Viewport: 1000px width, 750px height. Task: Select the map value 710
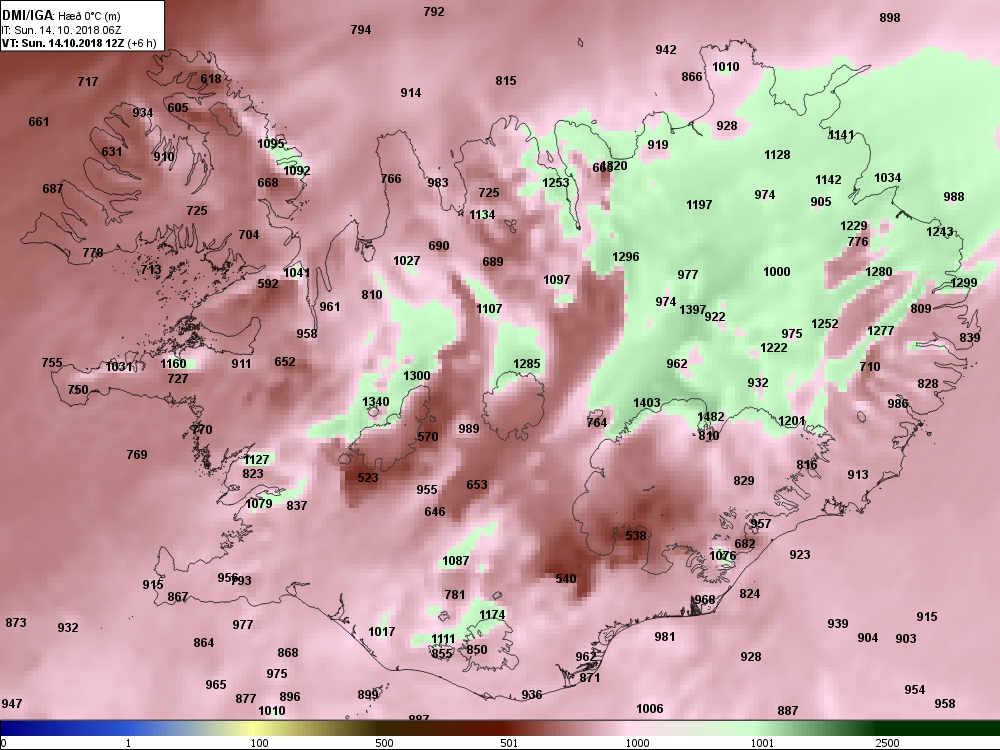[x=870, y=367]
